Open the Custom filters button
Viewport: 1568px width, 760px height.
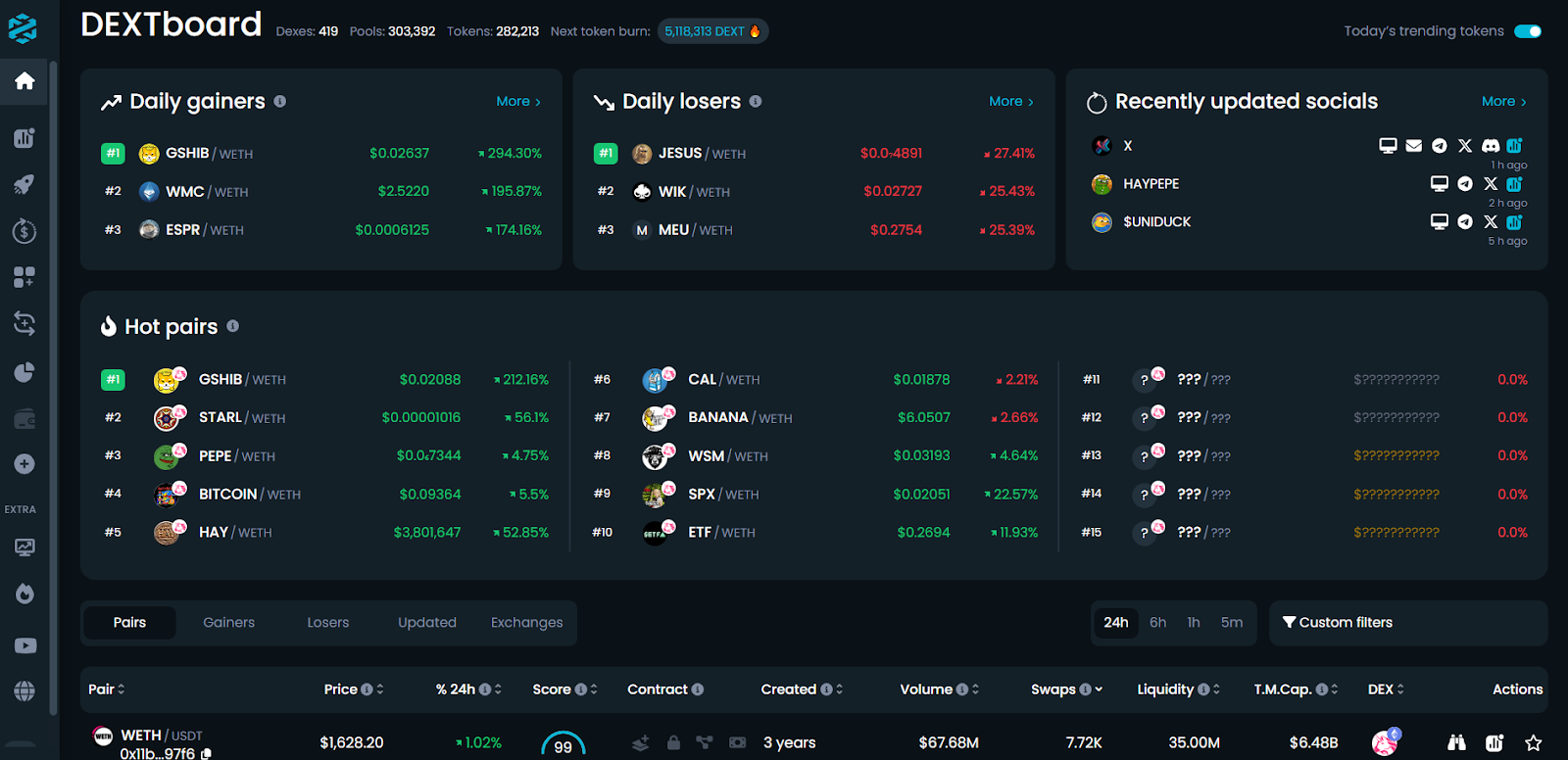pyautogui.click(x=1408, y=623)
